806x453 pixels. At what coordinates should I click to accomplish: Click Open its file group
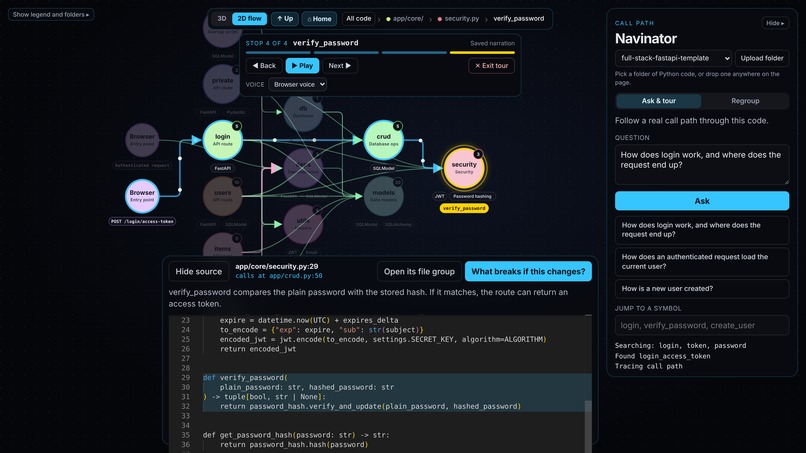tap(419, 271)
